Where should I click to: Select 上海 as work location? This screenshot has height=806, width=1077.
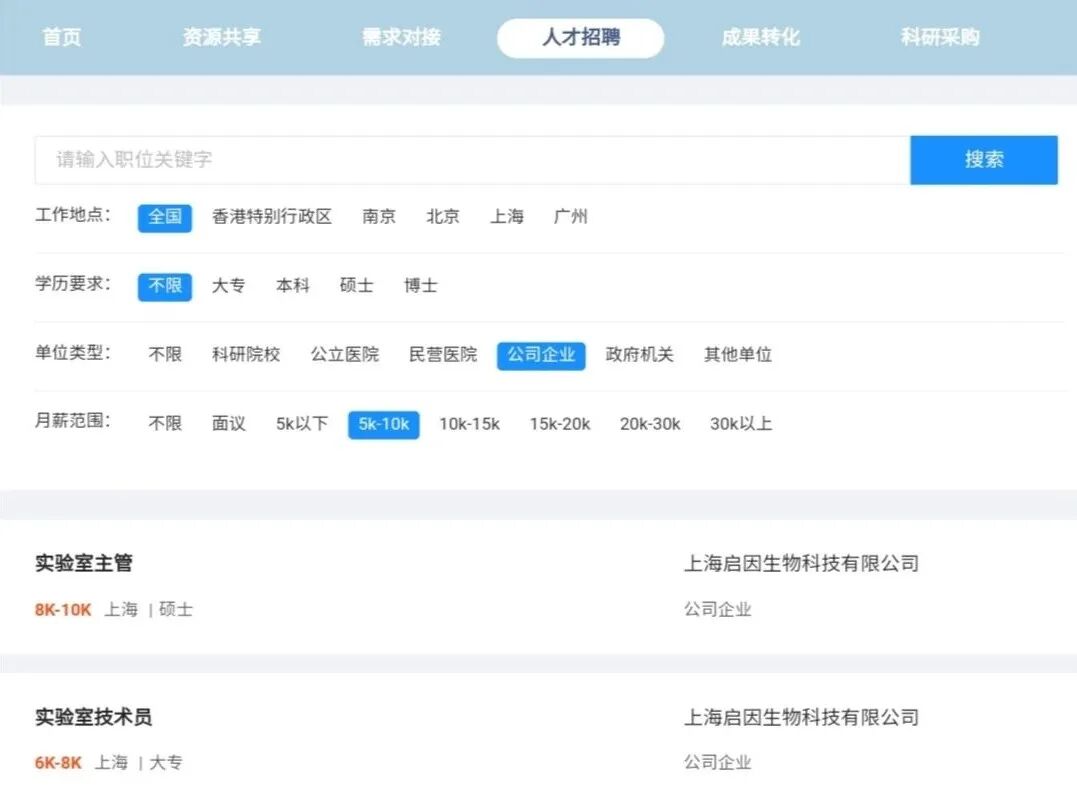tap(507, 216)
